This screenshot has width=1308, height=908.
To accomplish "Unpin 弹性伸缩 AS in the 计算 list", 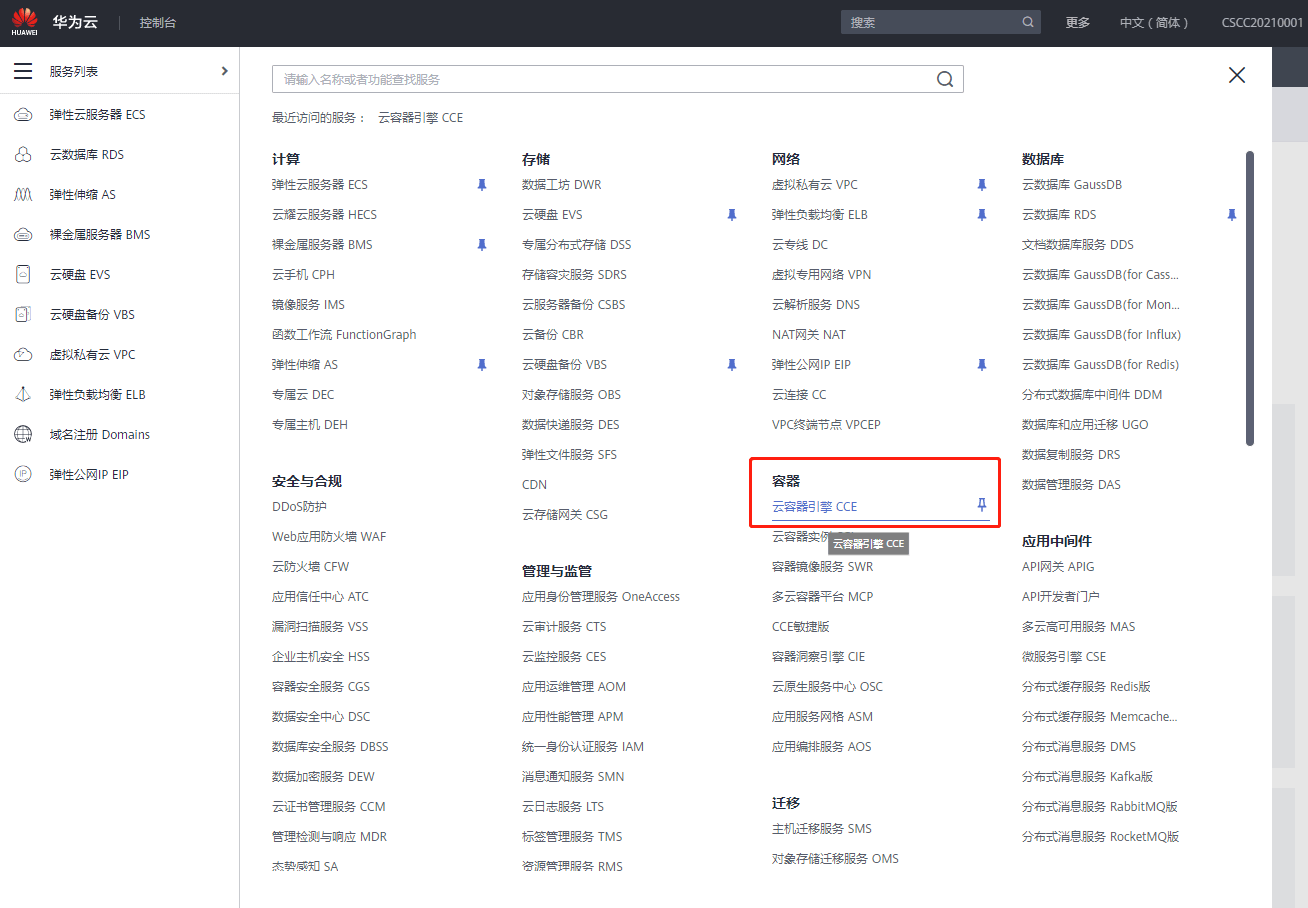I will 482,365.
